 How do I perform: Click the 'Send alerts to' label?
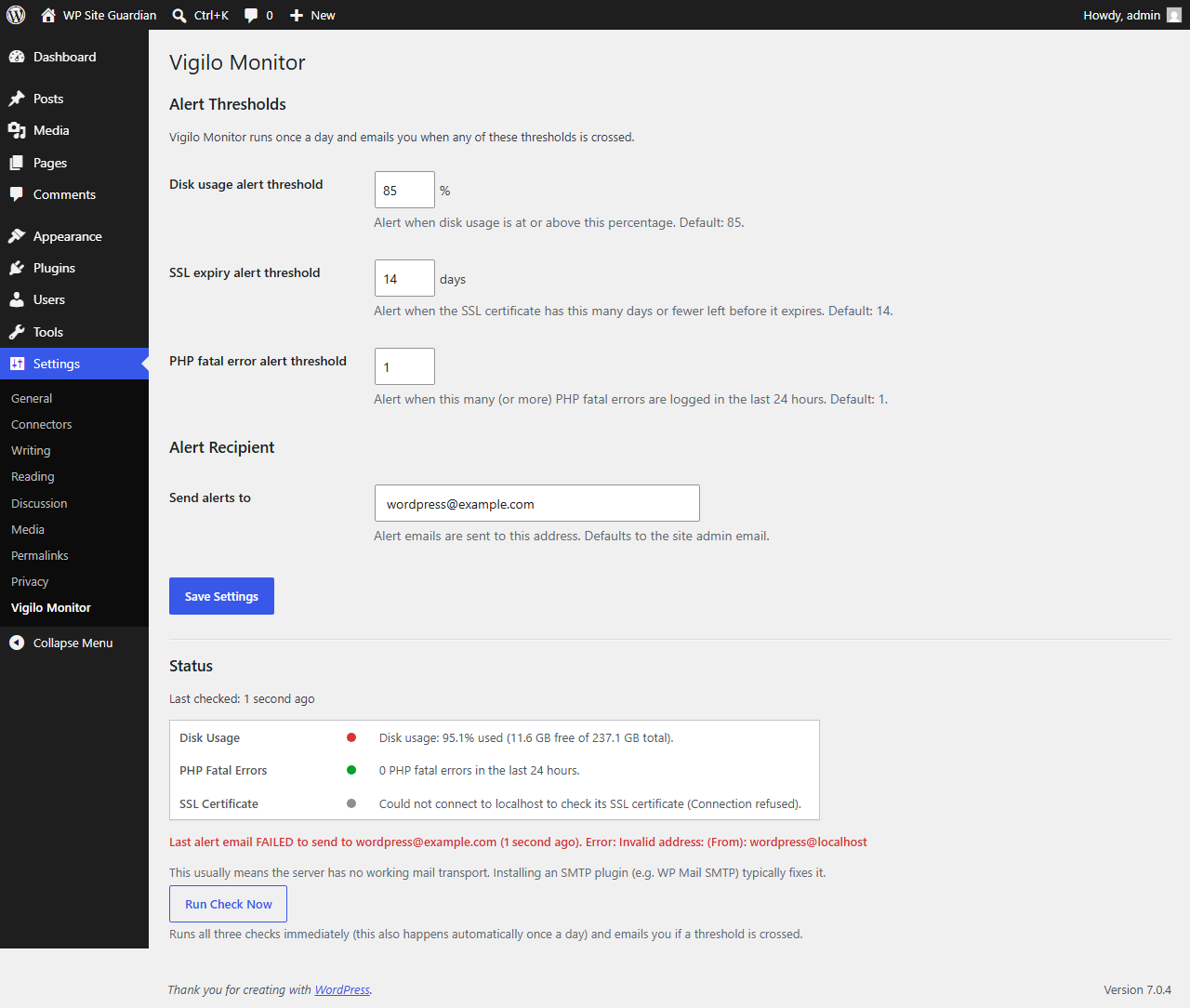click(x=210, y=497)
